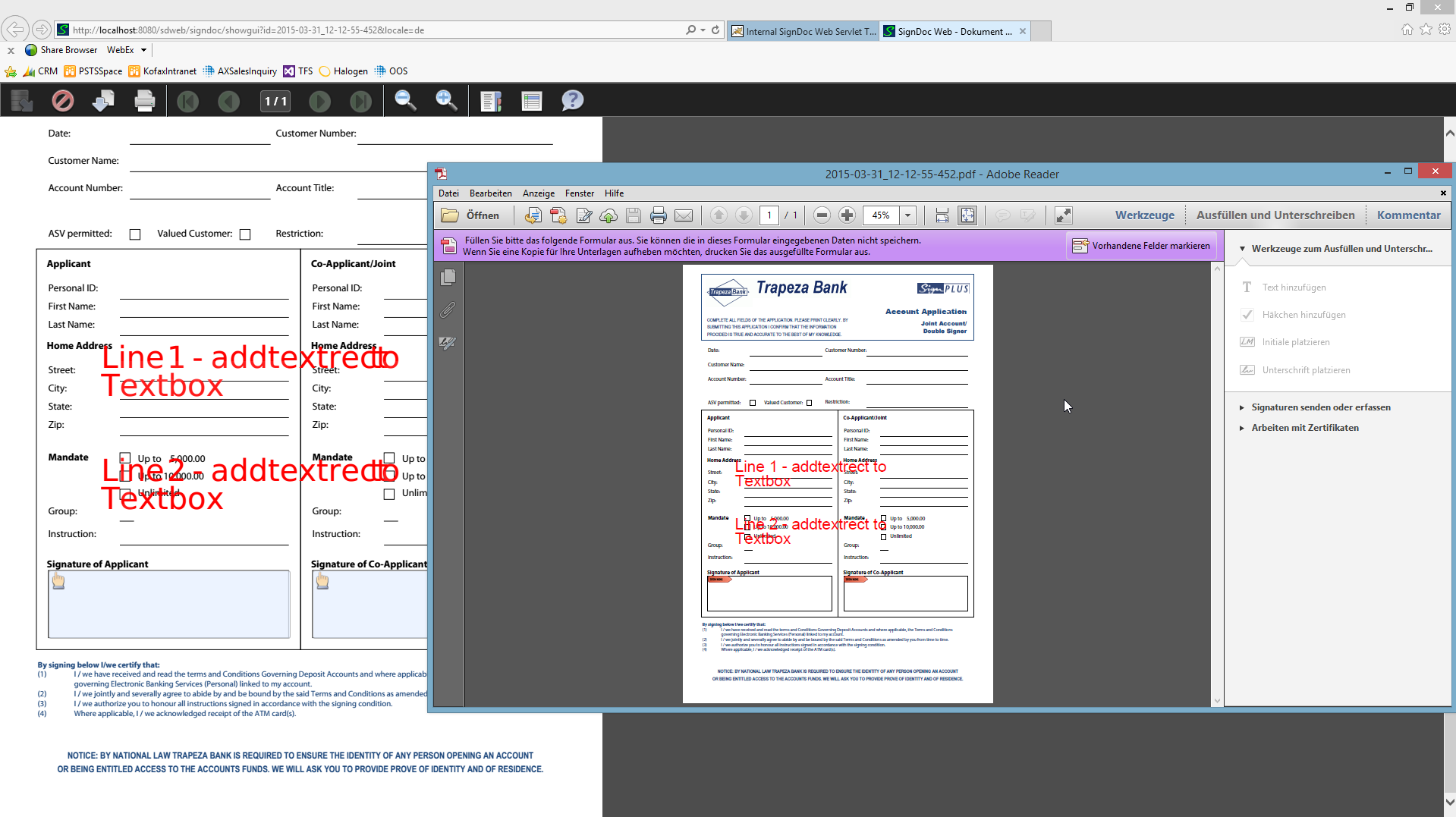Check Co-Applicant Unlimited mandate checkbox in SignDoc
The width and height of the screenshot is (1456, 817).
389,494
